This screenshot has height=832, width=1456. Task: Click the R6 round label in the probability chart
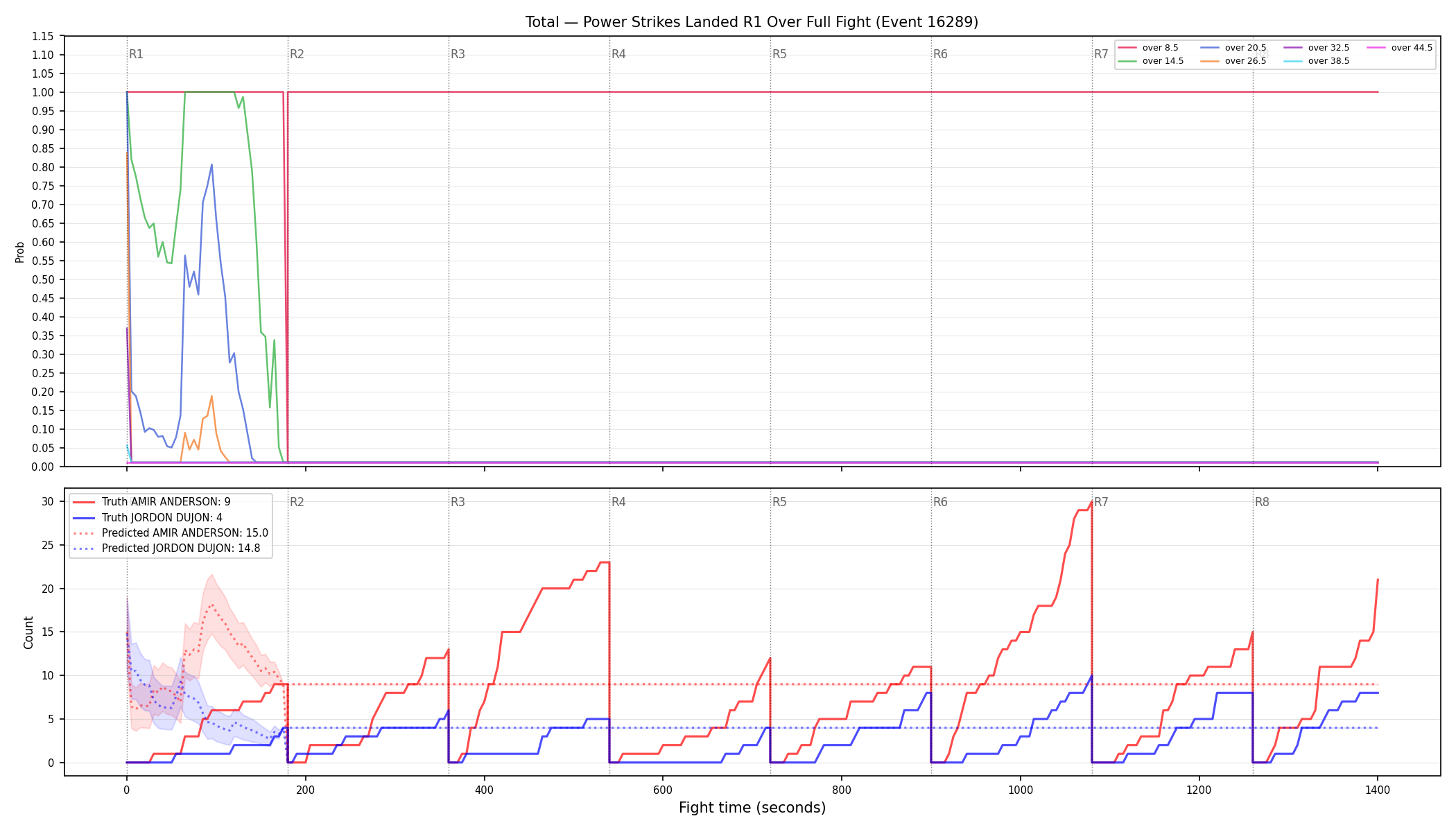click(x=940, y=54)
